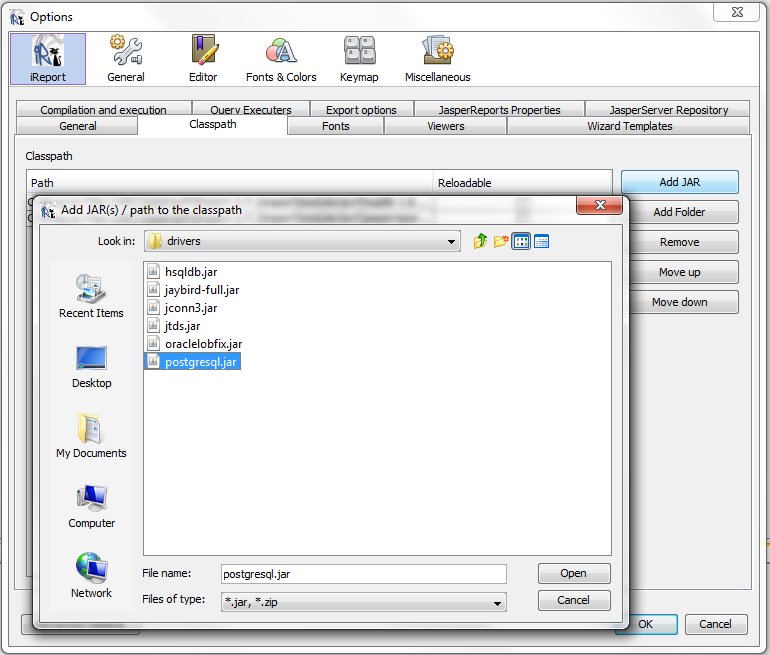Expand the Look in folder dropdown
Viewport: 770px width, 655px height.
452,241
